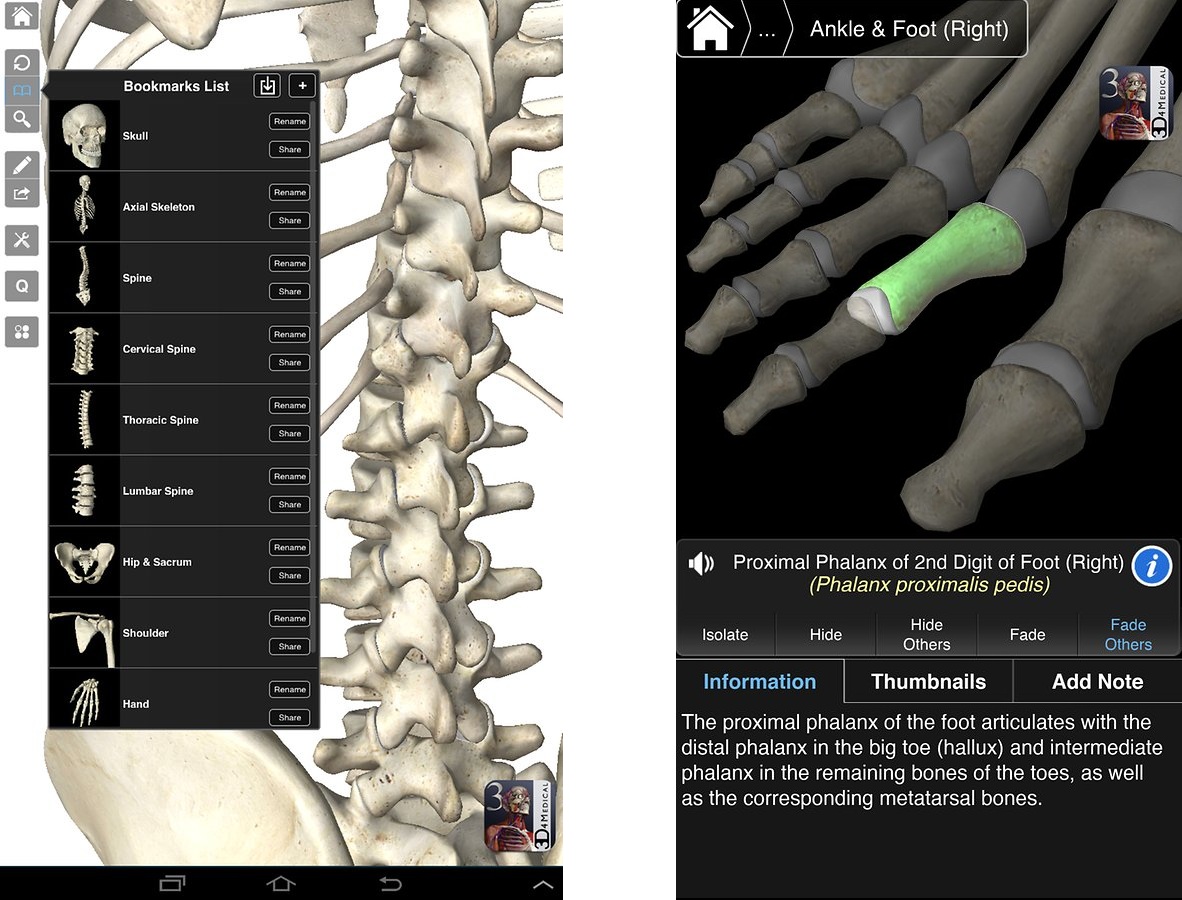Play the phalanx name audio pronunciation

click(701, 563)
